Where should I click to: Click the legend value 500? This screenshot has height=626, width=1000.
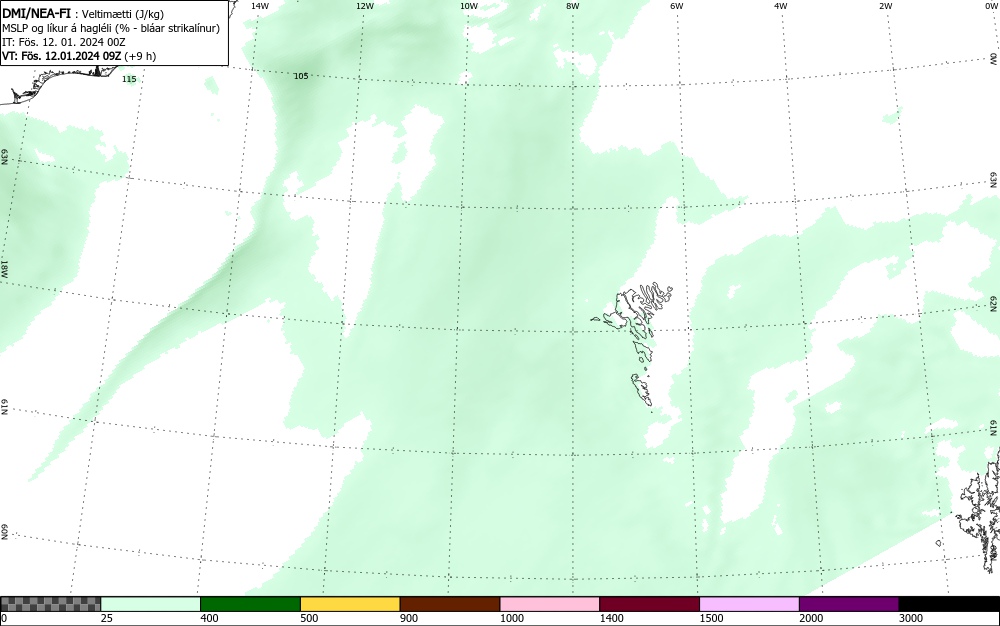(x=309, y=618)
